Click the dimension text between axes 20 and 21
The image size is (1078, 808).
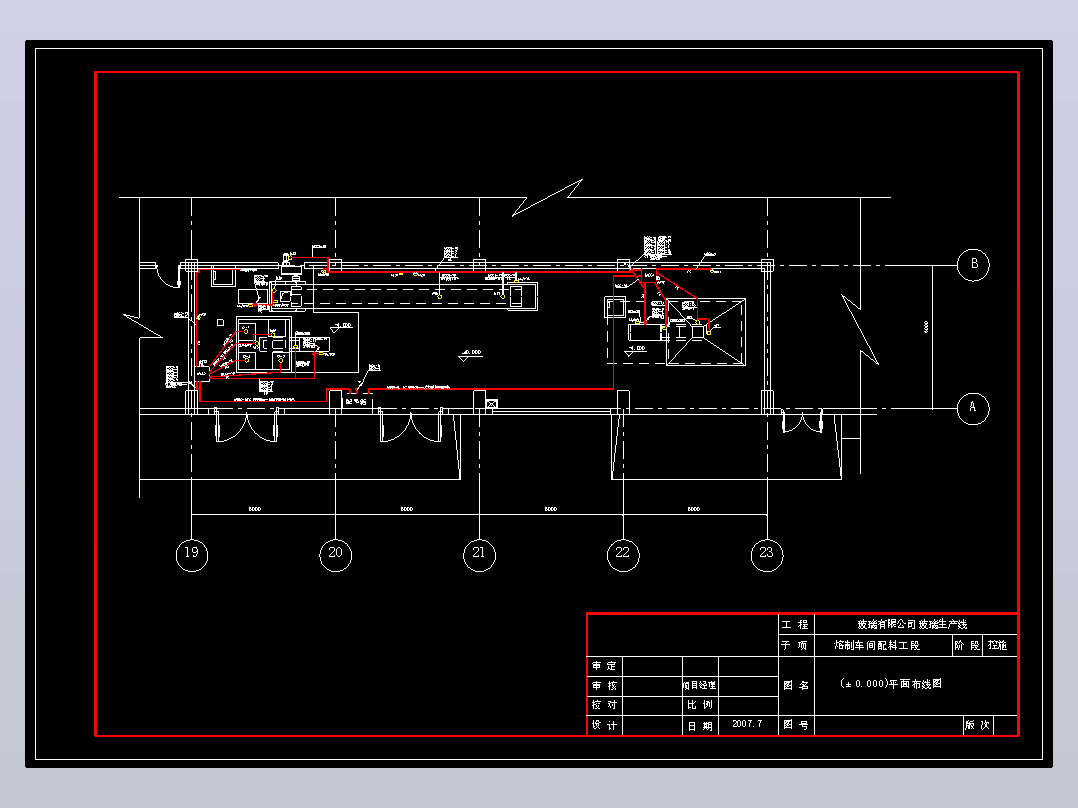click(x=407, y=510)
